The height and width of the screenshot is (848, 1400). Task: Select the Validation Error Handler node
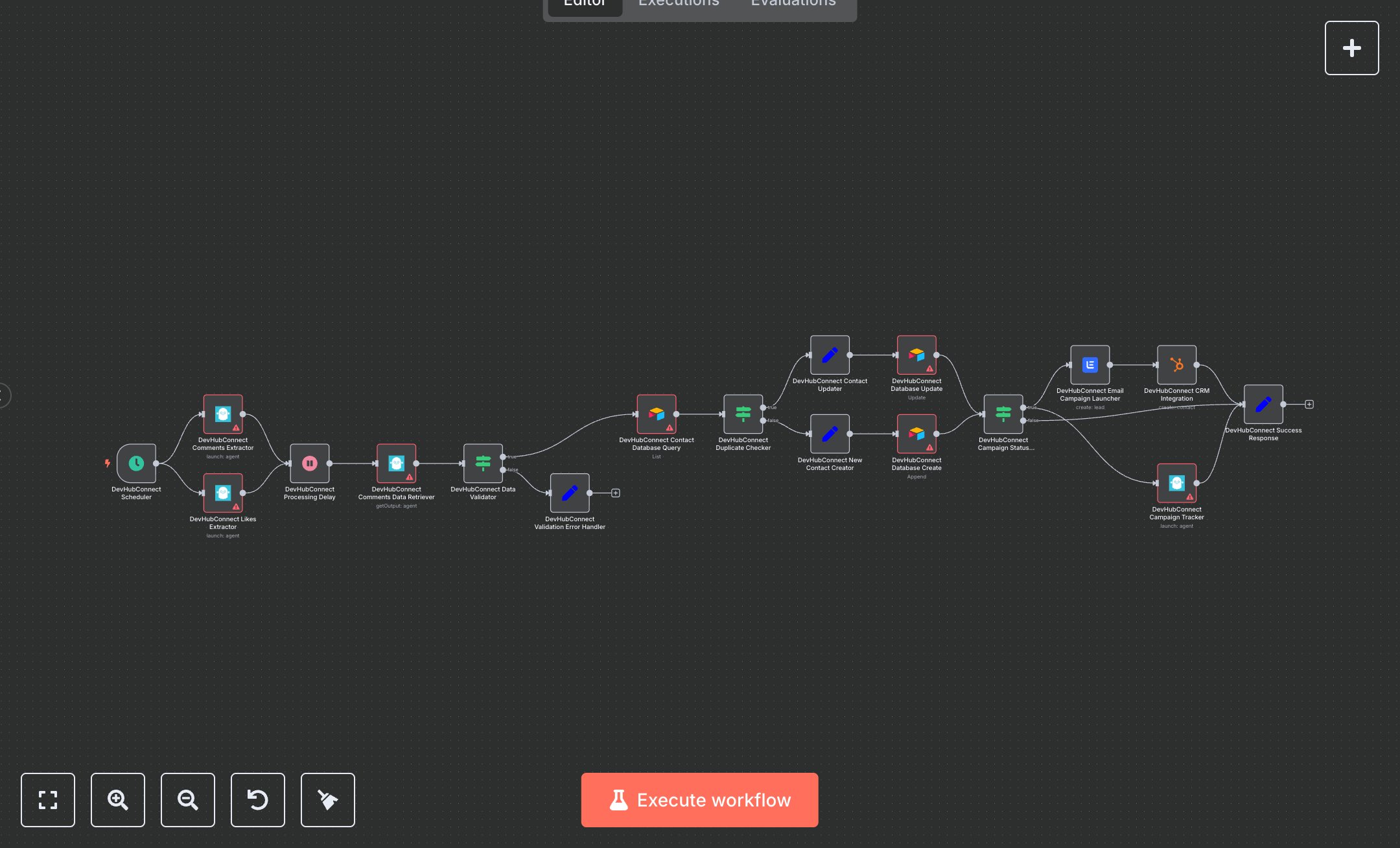point(570,493)
